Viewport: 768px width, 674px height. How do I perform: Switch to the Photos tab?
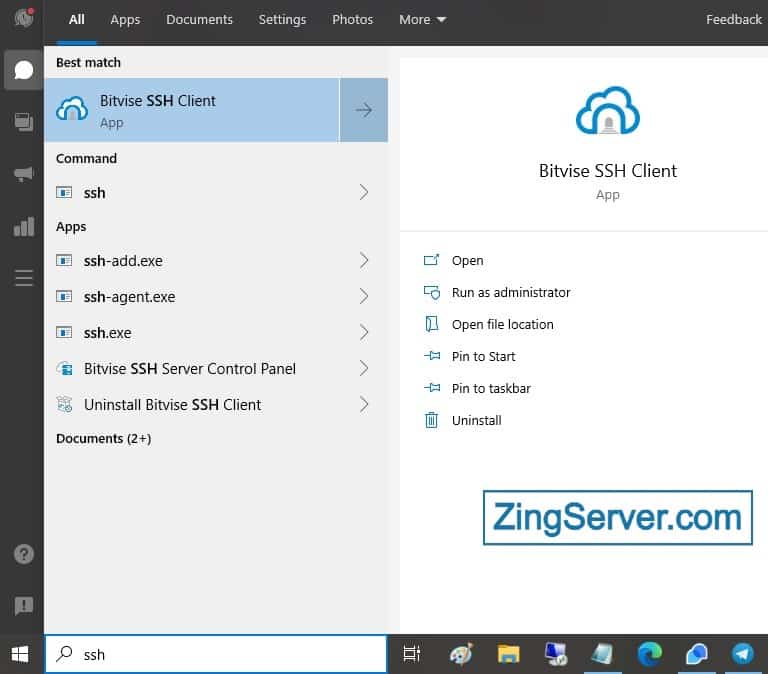[353, 20]
